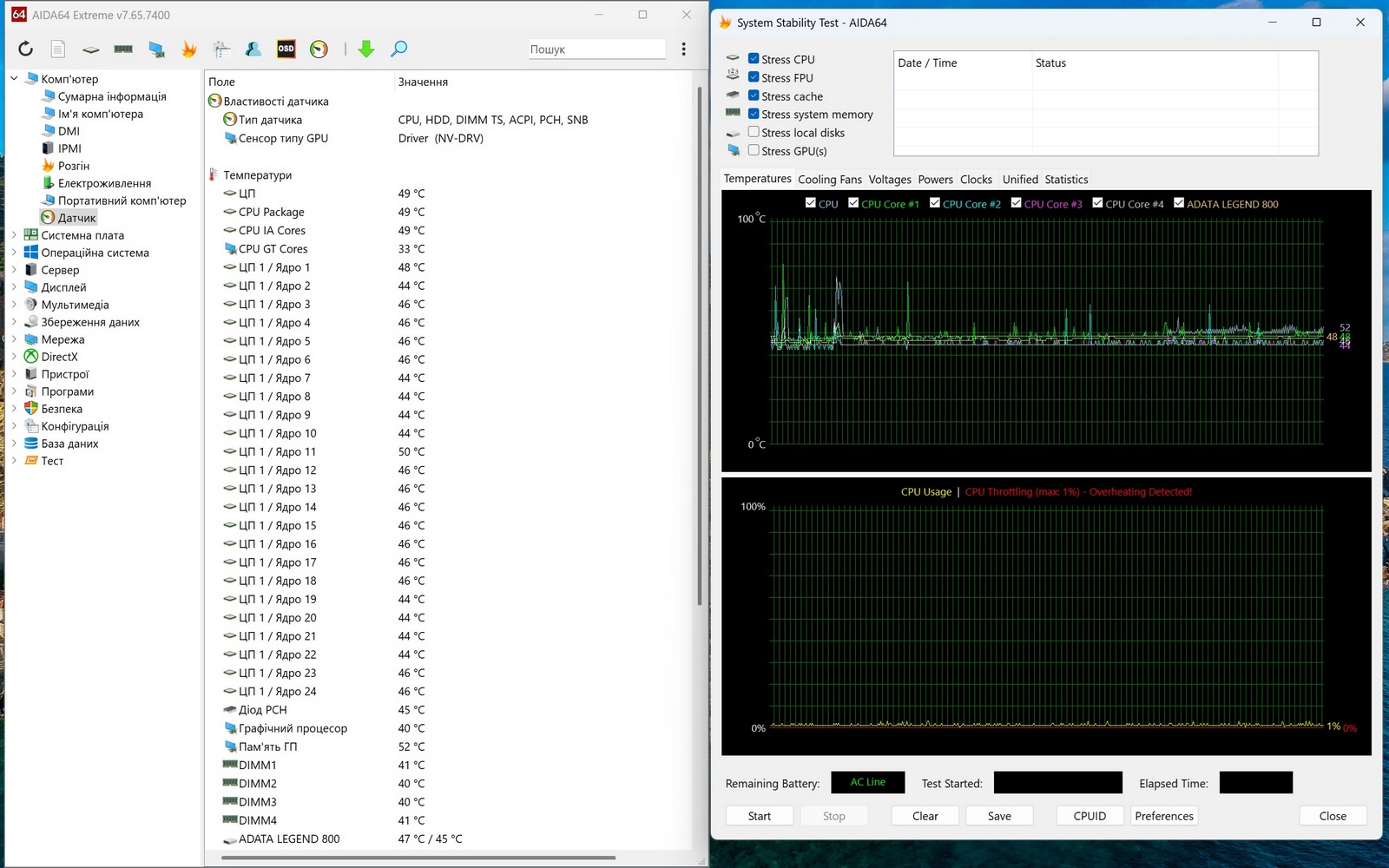This screenshot has width=1389, height=868.
Task: Click in the Пошук search field
Action: coord(596,49)
